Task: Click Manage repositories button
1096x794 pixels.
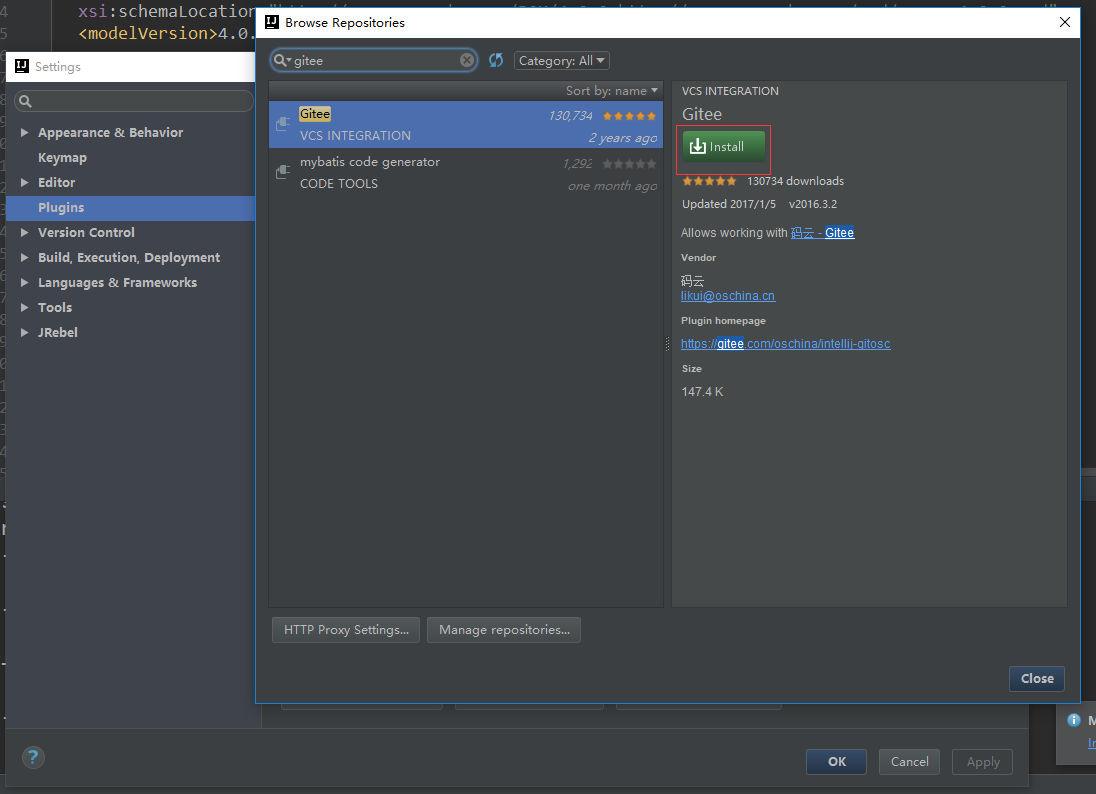Action: point(504,630)
